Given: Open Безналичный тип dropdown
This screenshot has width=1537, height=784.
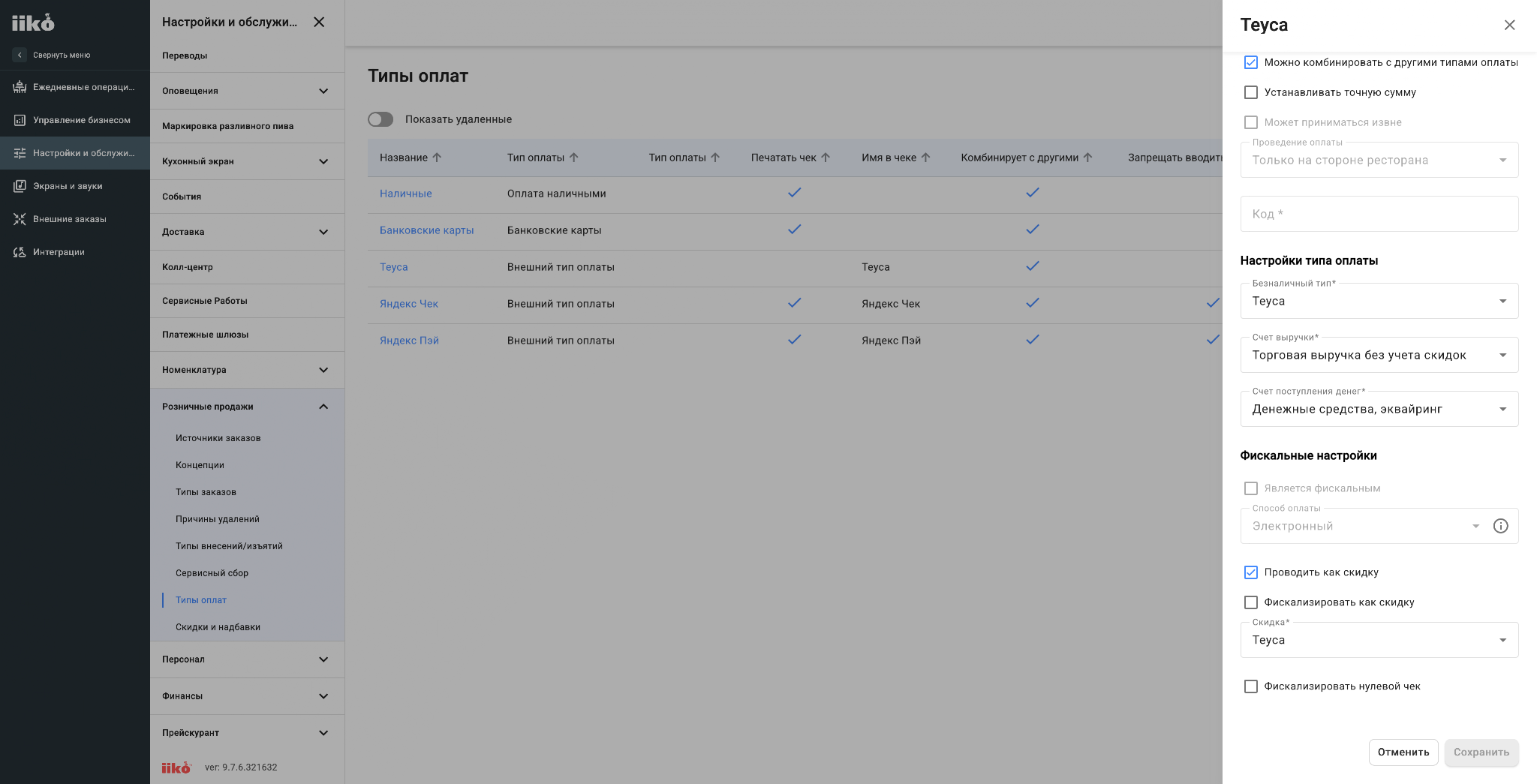Looking at the screenshot, I should [x=1379, y=301].
